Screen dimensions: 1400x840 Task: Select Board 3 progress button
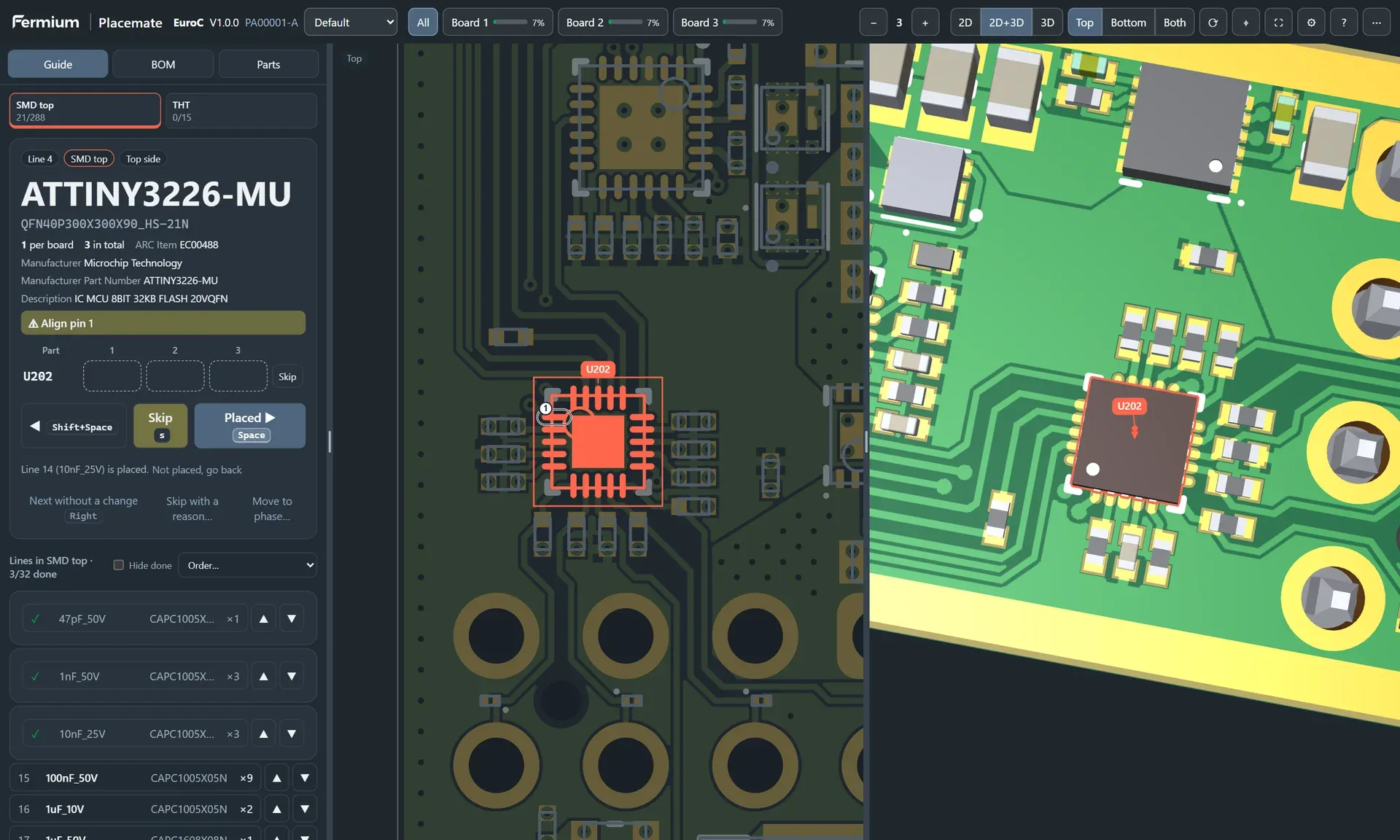click(728, 23)
